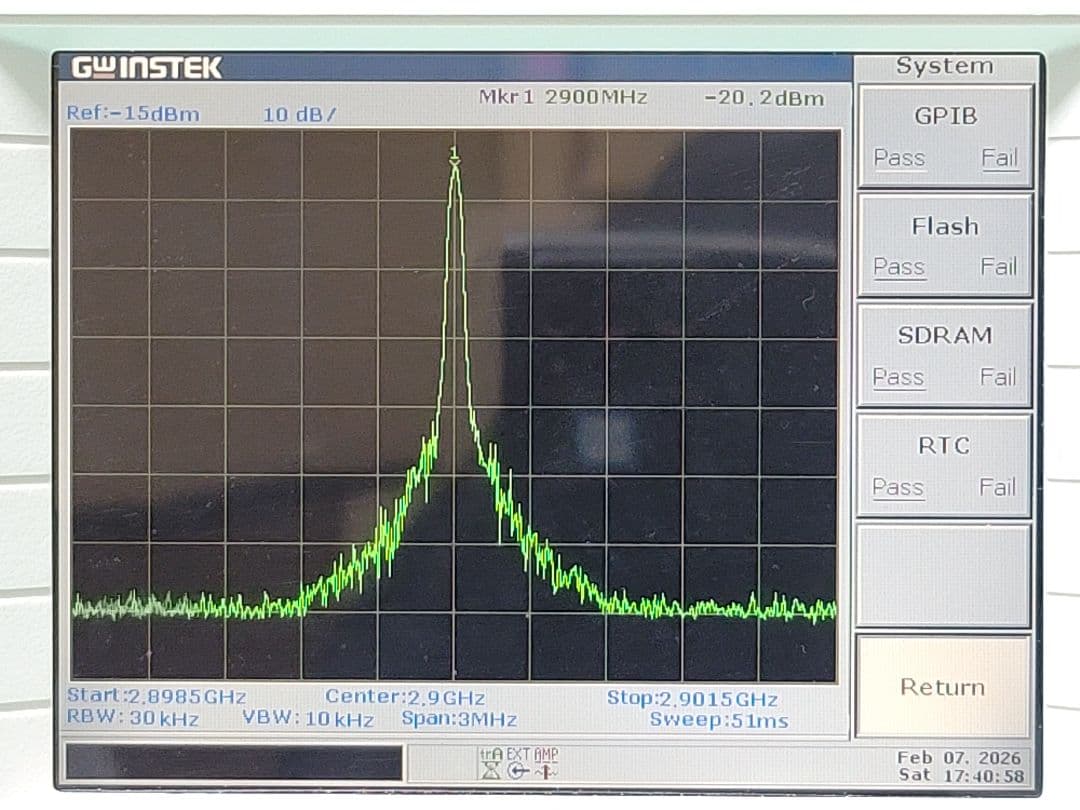The width and height of the screenshot is (1080, 810).
Task: Mark the GPIB test as Pass
Action: [899, 158]
